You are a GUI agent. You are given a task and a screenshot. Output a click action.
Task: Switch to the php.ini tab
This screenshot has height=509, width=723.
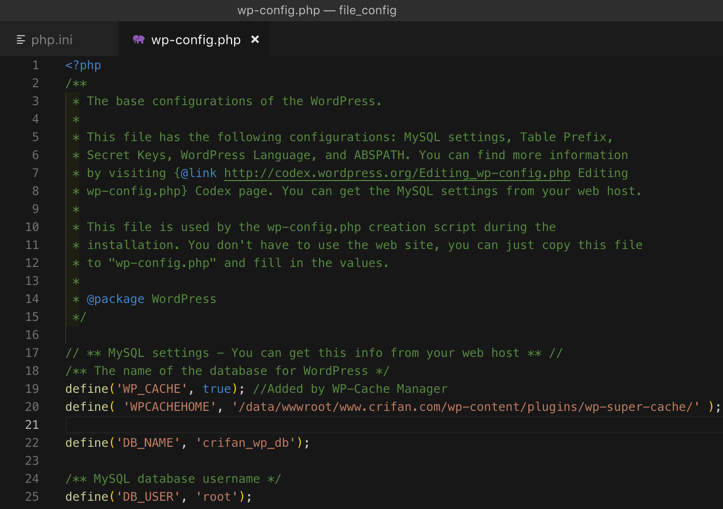(x=52, y=40)
